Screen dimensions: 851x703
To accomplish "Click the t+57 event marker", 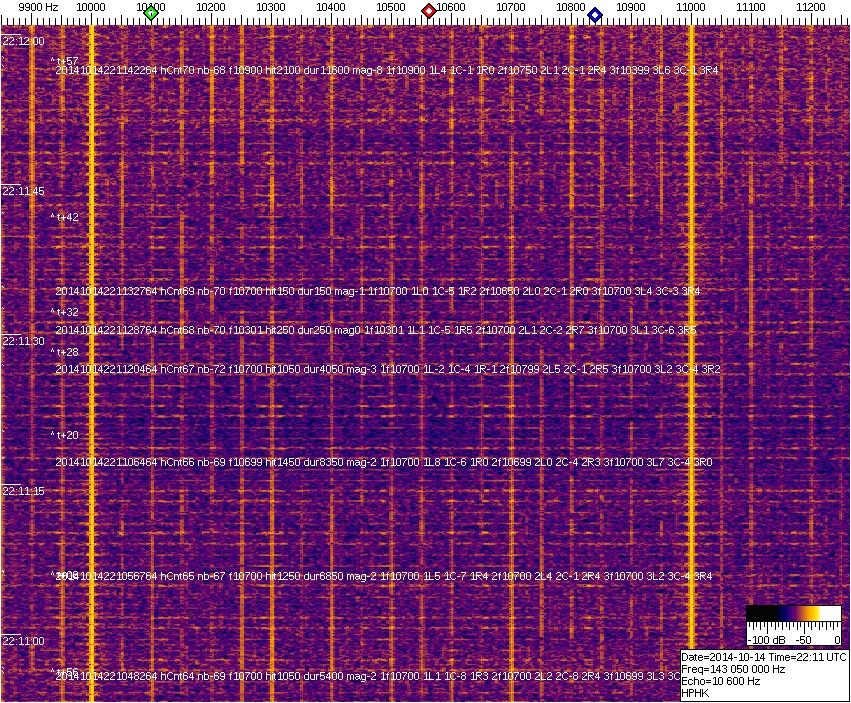I will click(x=65, y=61).
